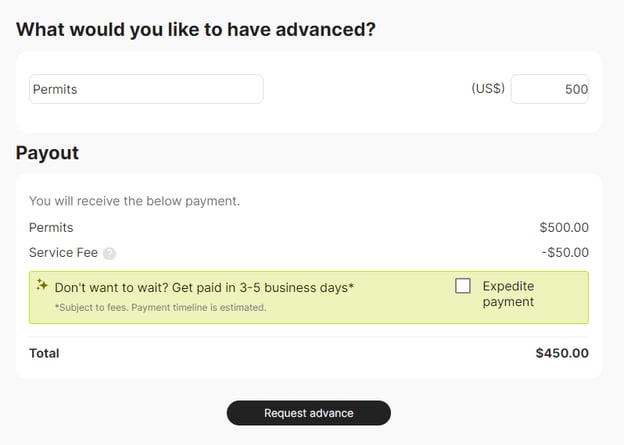Click the (US$) currency label
The image size is (624, 445).
click(x=488, y=89)
